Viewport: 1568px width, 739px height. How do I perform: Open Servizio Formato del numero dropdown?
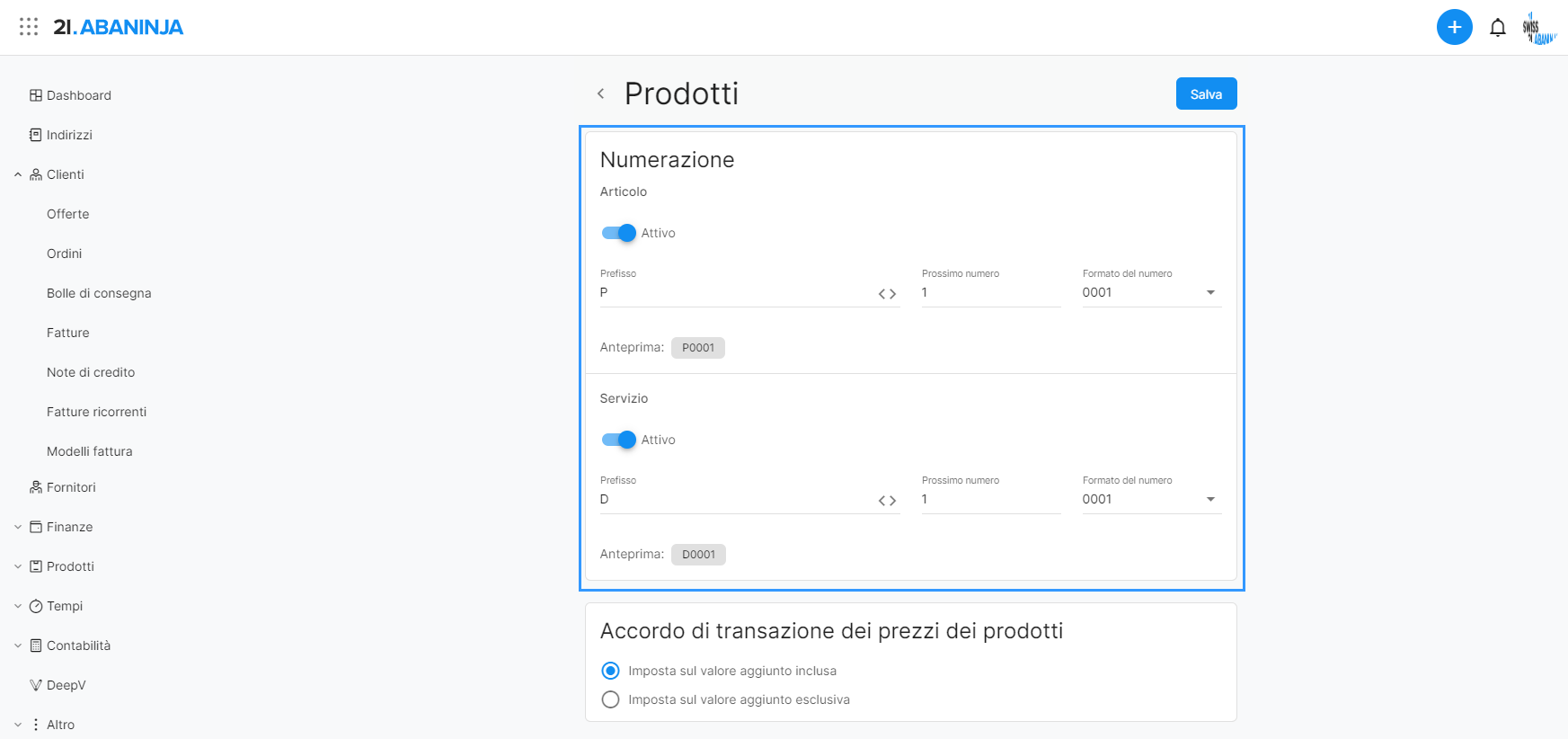click(1151, 500)
